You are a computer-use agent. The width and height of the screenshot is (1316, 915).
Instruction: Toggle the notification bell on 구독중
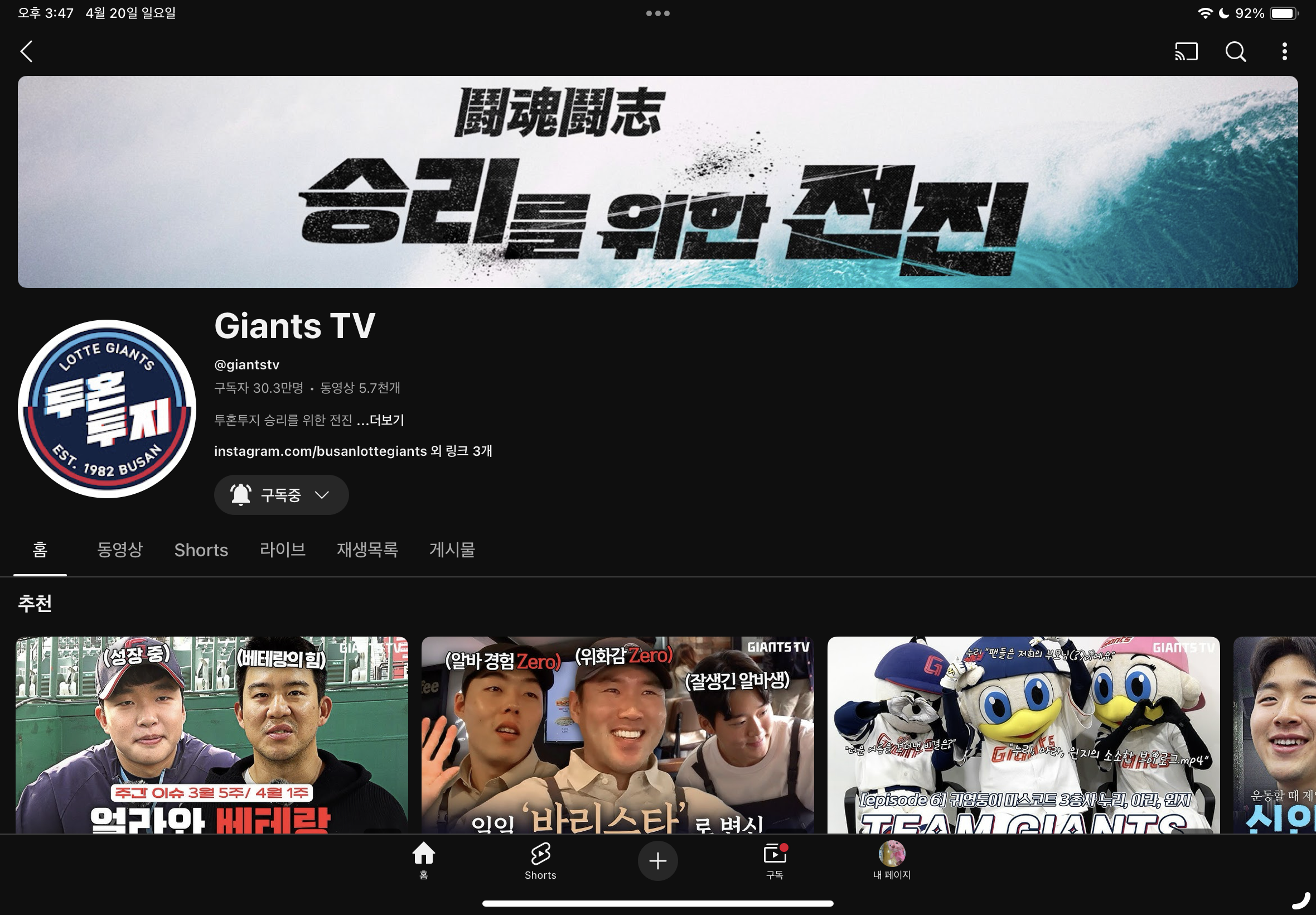coord(241,495)
